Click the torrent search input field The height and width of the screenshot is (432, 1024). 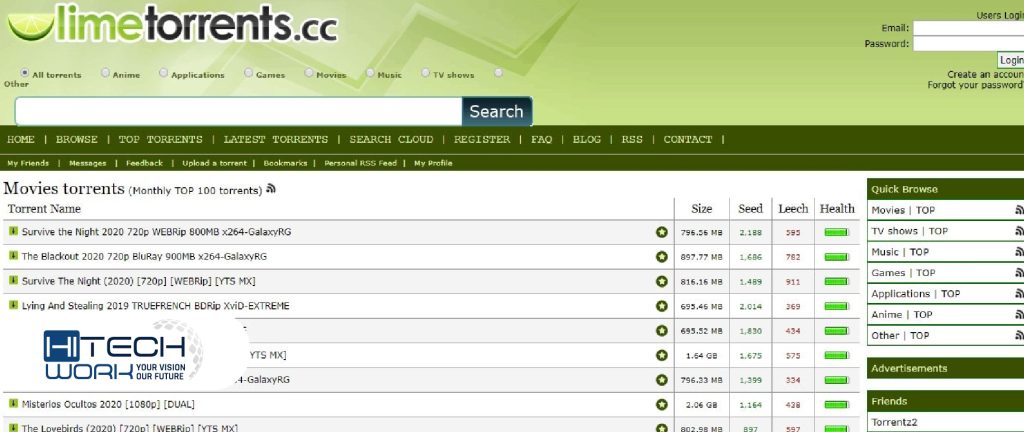(x=238, y=112)
